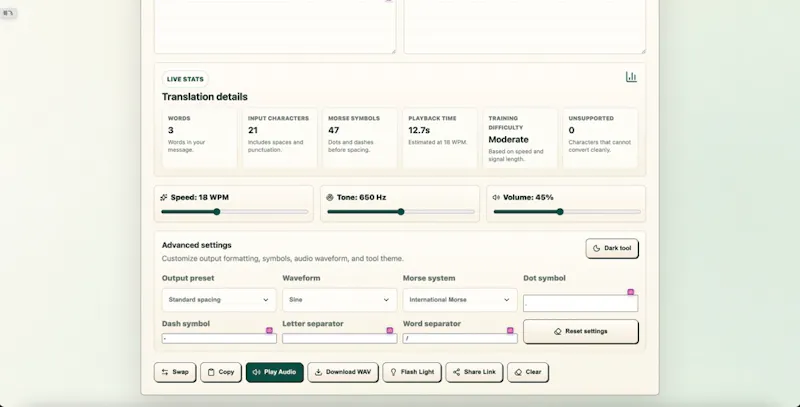This screenshot has height=407, width=800.
Task: Click the bar chart icon in Live Stats
Action: click(631, 77)
